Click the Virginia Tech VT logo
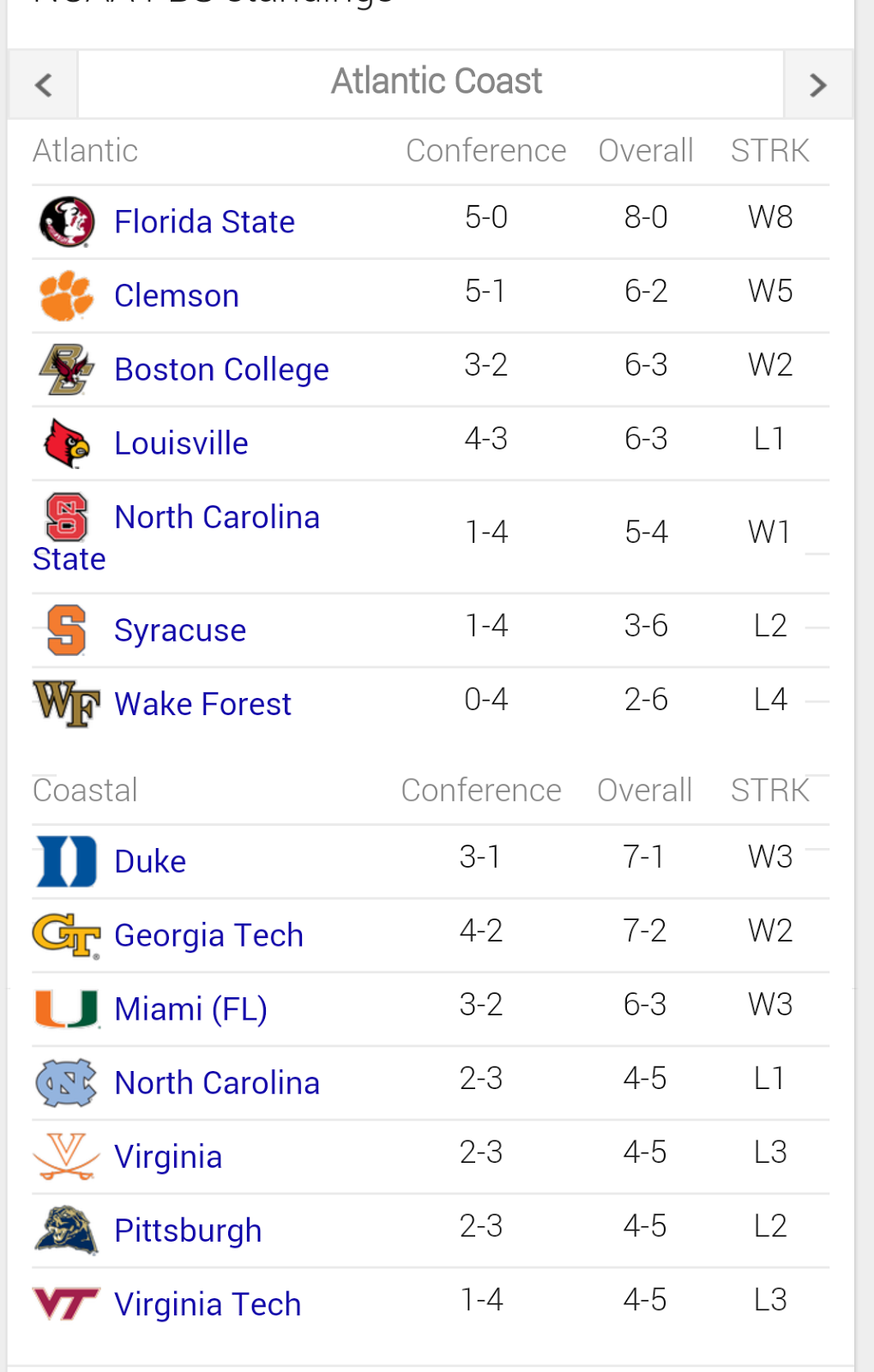The width and height of the screenshot is (874, 1372). 67,1304
